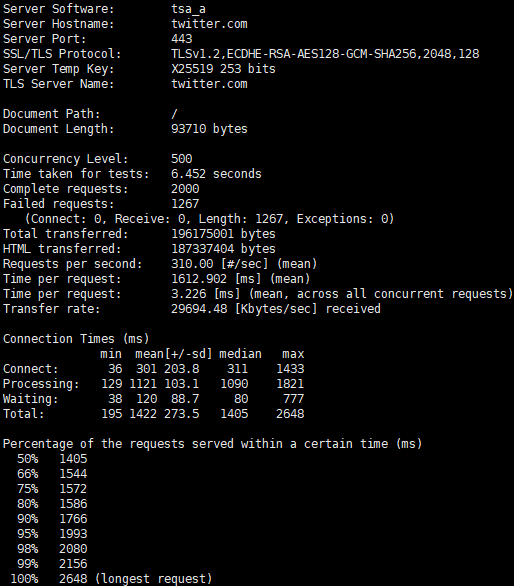The image size is (514, 586).
Task: Select the Total row median 1405
Action: 234,414
